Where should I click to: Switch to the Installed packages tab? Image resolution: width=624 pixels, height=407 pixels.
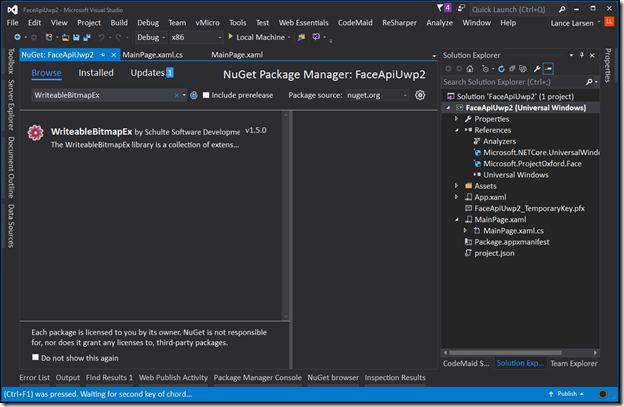point(96,73)
